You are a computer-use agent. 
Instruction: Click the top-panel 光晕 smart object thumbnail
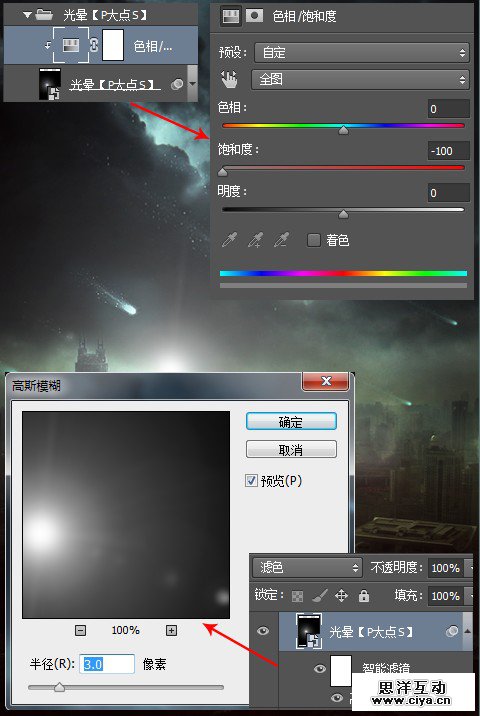tap(50, 84)
